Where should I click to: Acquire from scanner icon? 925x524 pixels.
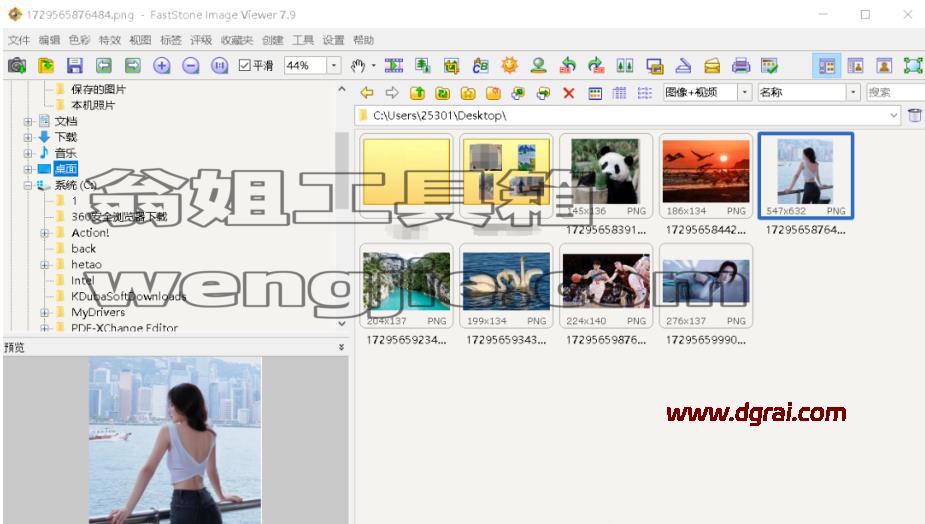point(683,65)
